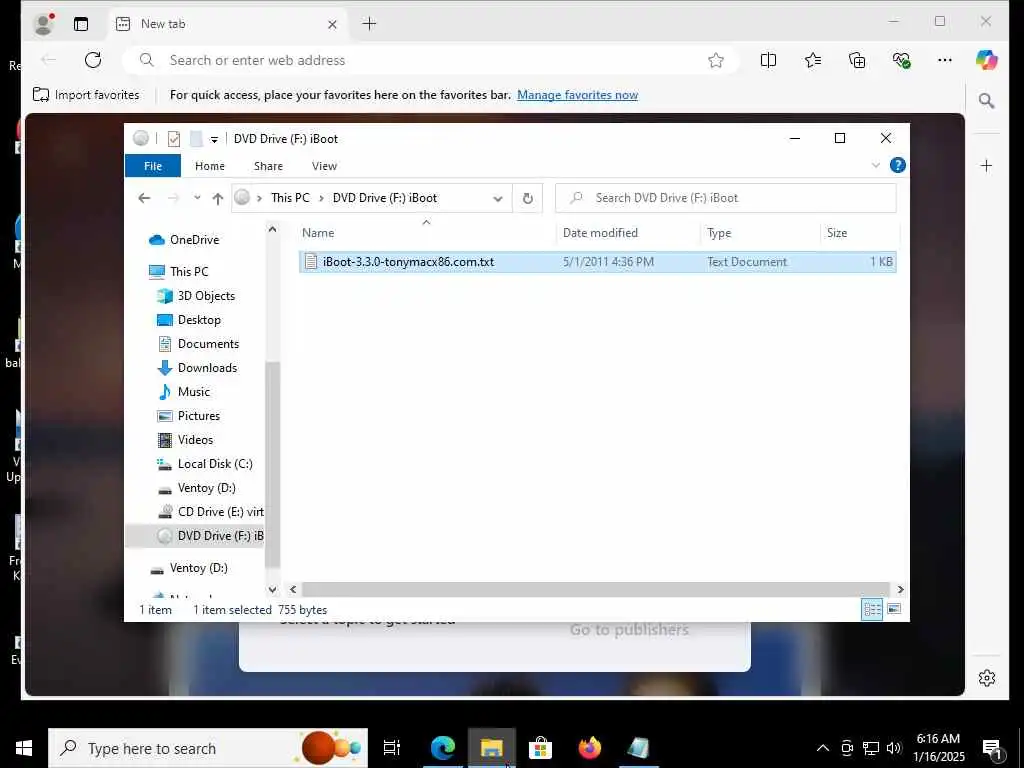Open Copilot in Edge
This screenshot has width=1024, height=768.
pos(986,60)
